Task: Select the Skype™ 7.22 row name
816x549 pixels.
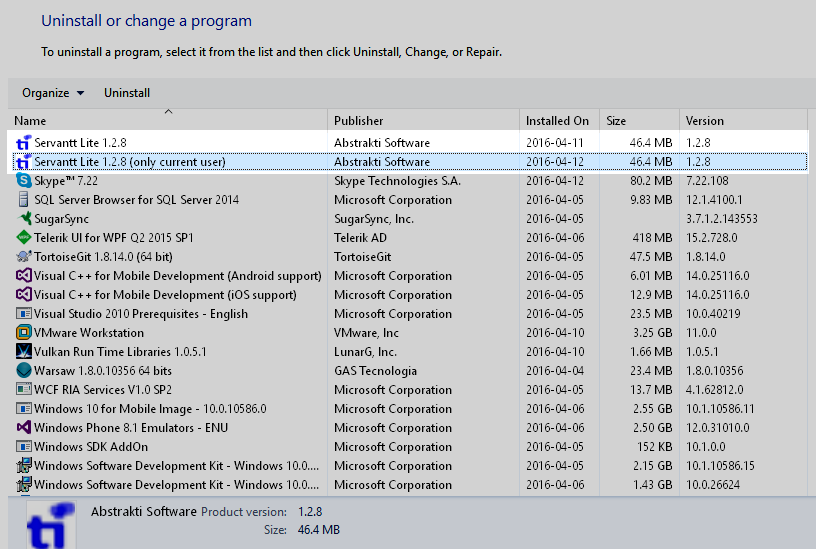Action: click(66, 181)
